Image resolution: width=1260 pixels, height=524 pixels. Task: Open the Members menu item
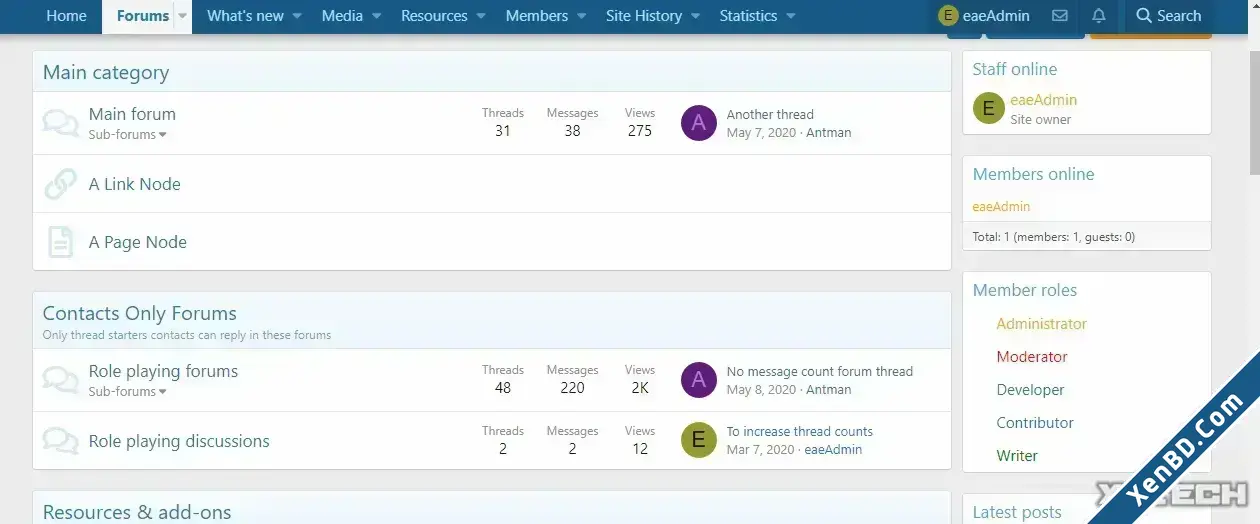(x=537, y=16)
